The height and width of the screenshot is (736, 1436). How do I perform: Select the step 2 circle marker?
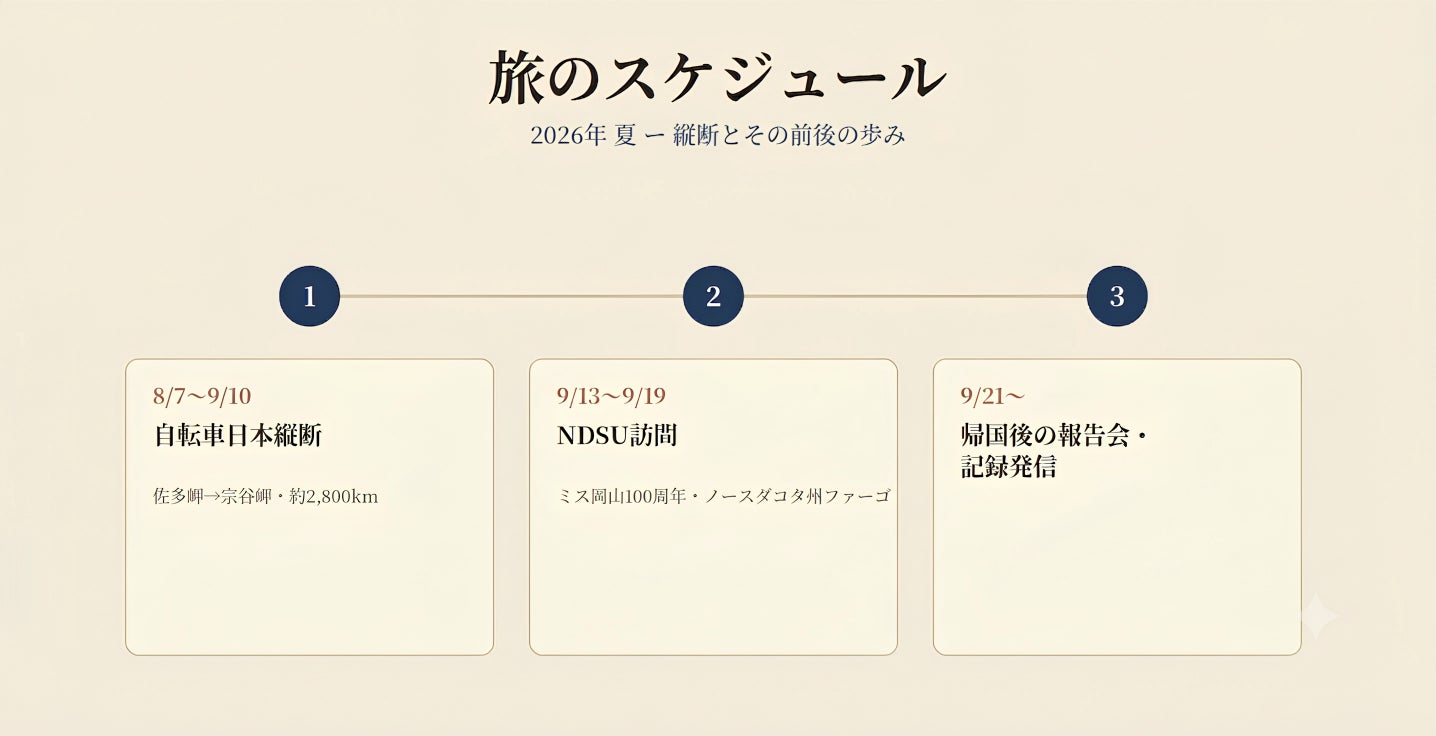pyautogui.click(x=713, y=296)
